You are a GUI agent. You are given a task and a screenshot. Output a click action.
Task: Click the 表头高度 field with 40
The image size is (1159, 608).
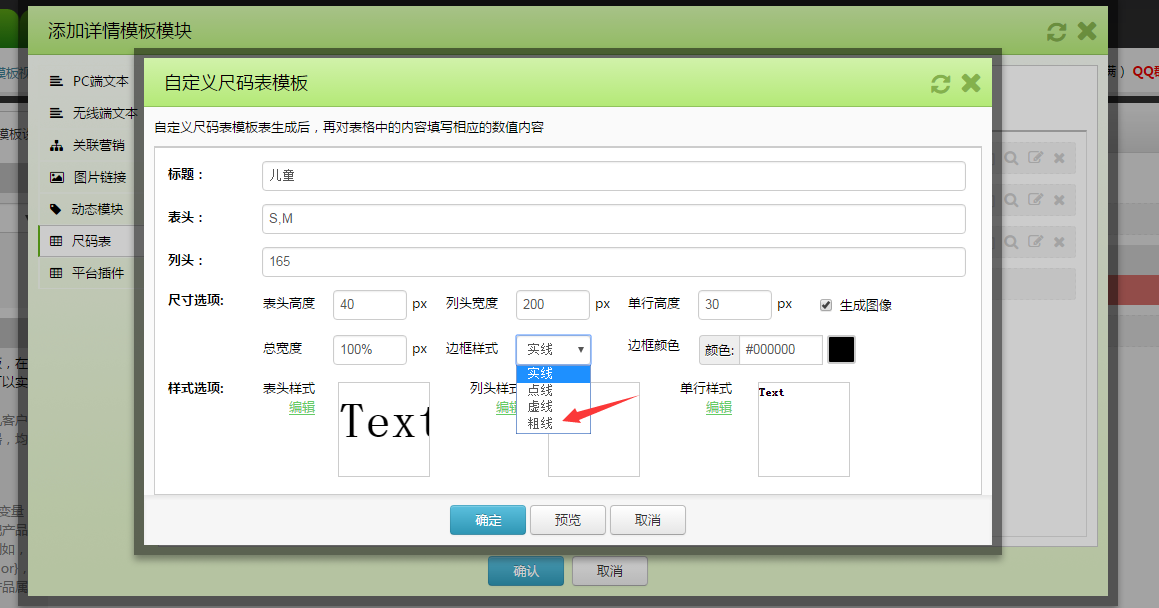pyautogui.click(x=370, y=304)
